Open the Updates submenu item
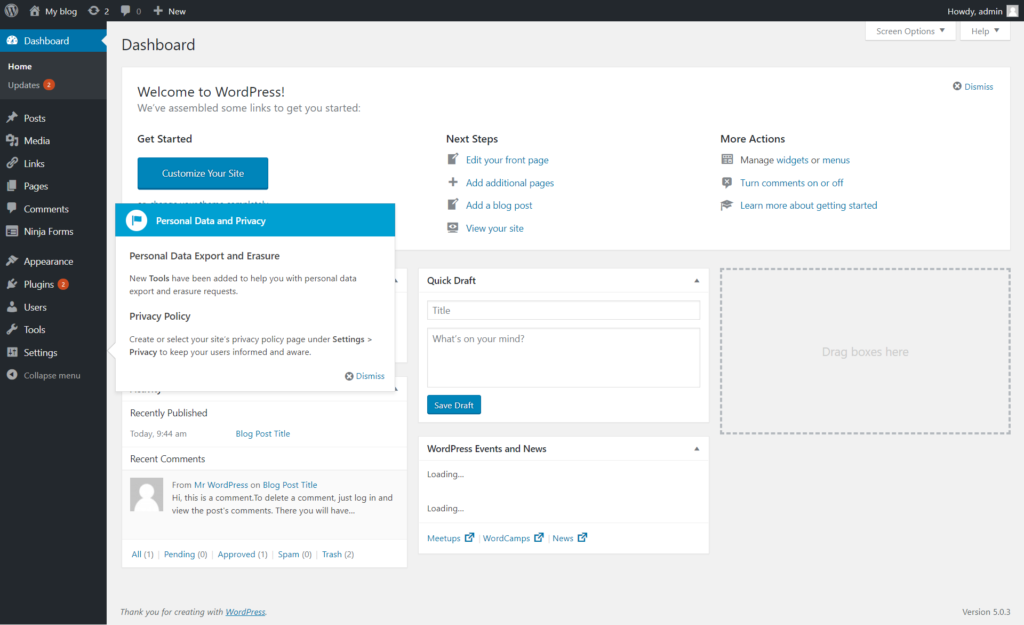The width and height of the screenshot is (1024, 625). click(31, 85)
